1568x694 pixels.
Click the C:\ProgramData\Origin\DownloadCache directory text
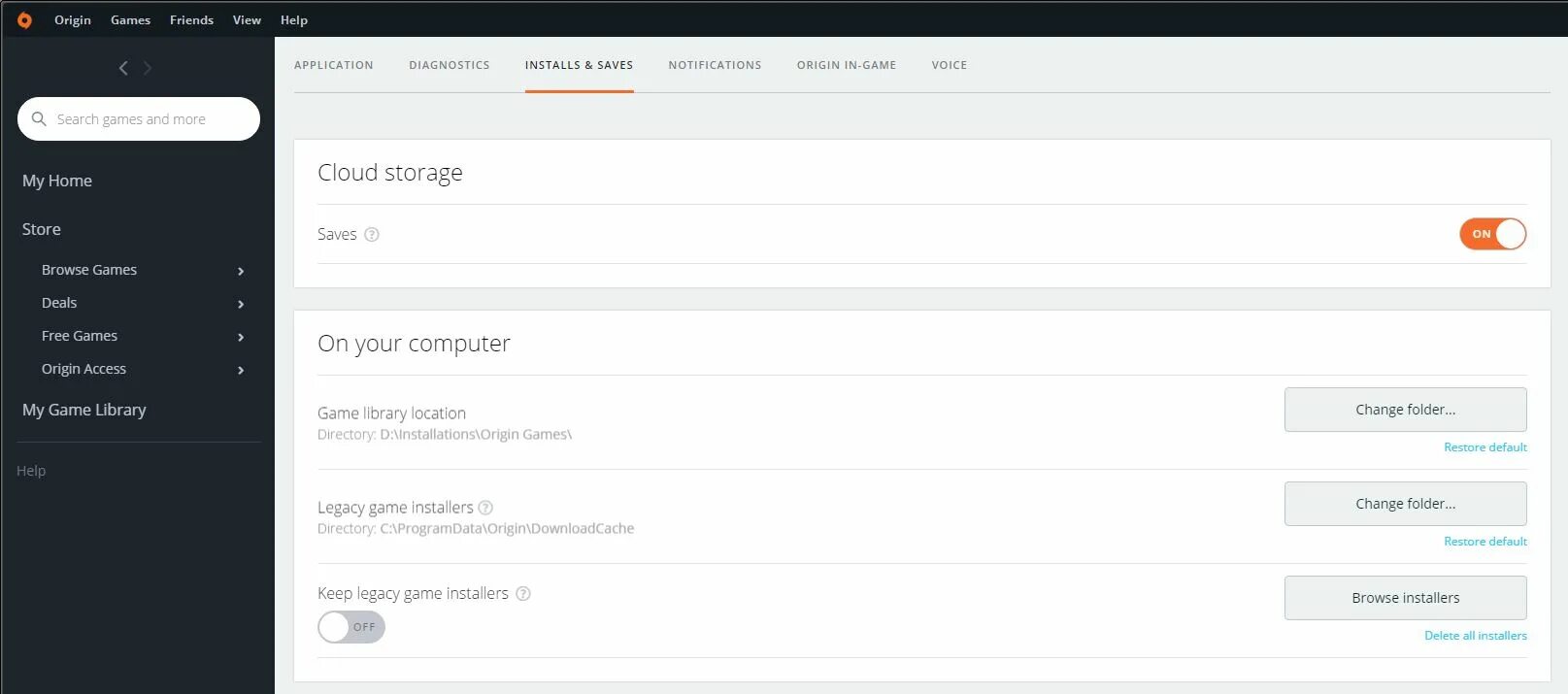[x=507, y=529]
